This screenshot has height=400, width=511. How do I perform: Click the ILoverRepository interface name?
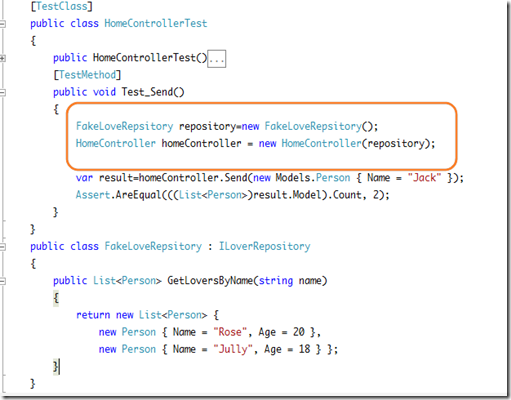tap(264, 247)
